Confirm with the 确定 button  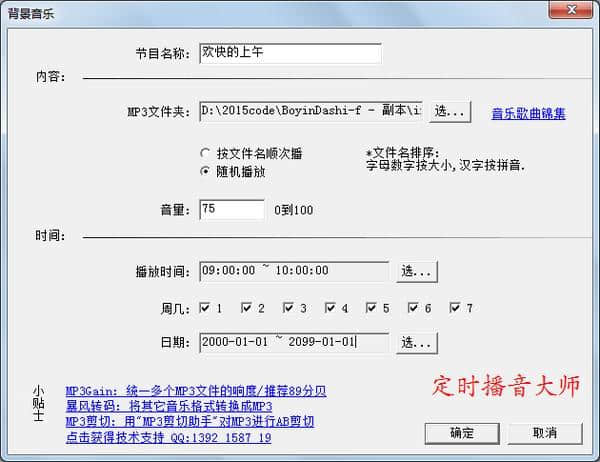[x=462, y=433]
